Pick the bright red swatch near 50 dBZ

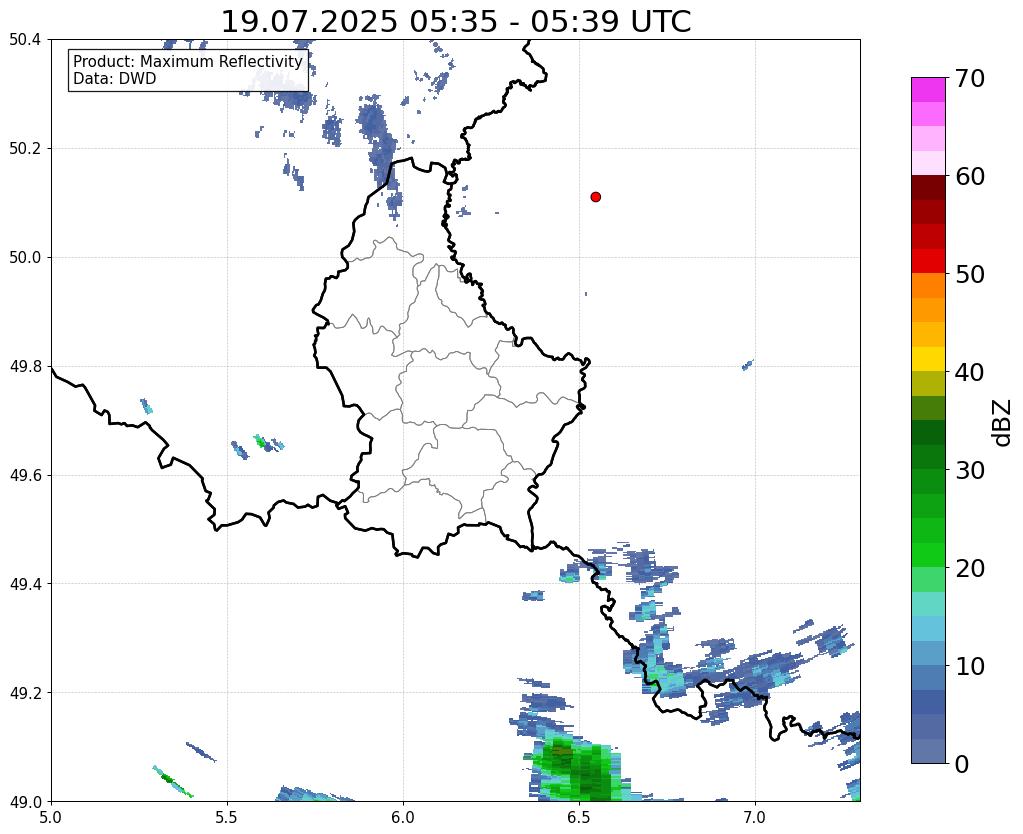(x=928, y=261)
